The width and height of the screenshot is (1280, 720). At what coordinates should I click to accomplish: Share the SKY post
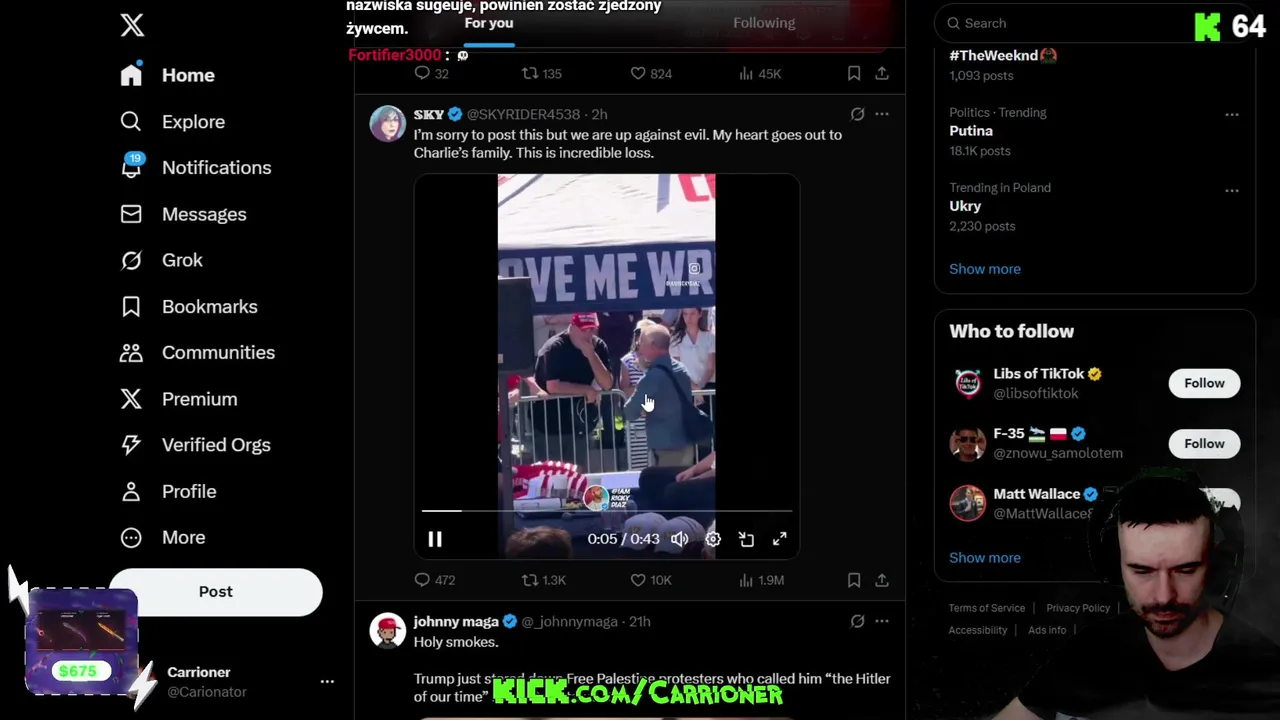(x=881, y=580)
